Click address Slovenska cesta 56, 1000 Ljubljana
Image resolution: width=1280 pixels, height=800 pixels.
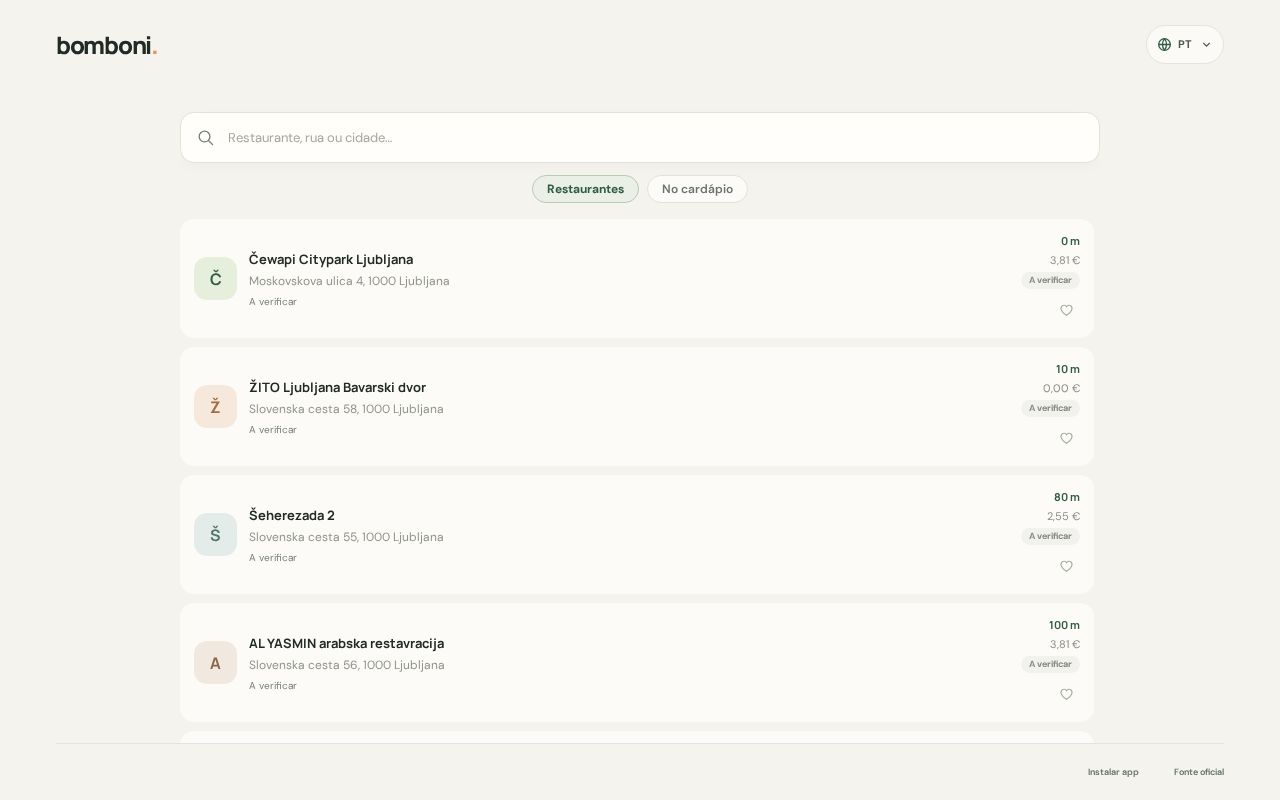347,665
